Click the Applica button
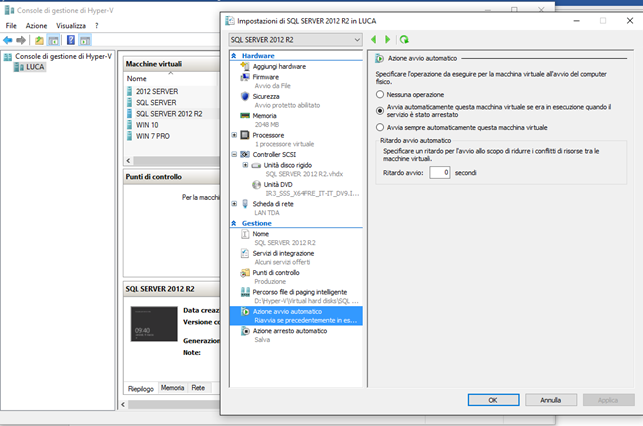Viewport: 643px width, 426px height. pyautogui.click(x=609, y=400)
